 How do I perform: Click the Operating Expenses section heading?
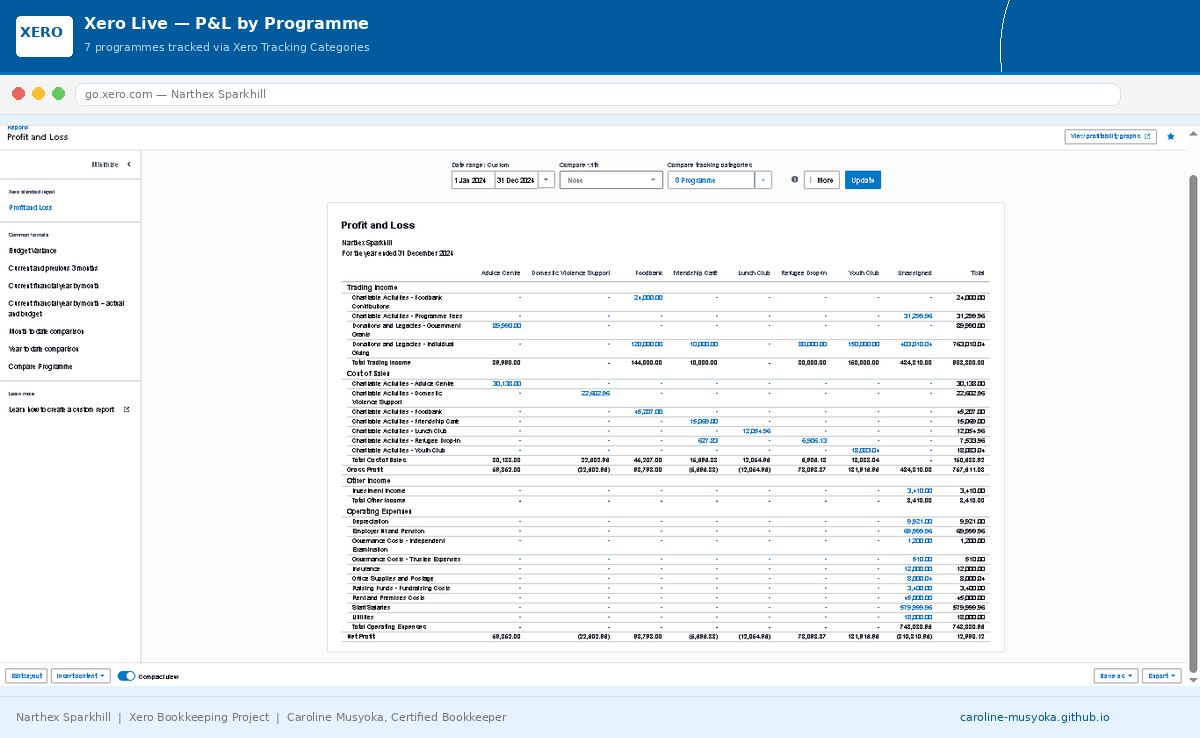[378, 511]
